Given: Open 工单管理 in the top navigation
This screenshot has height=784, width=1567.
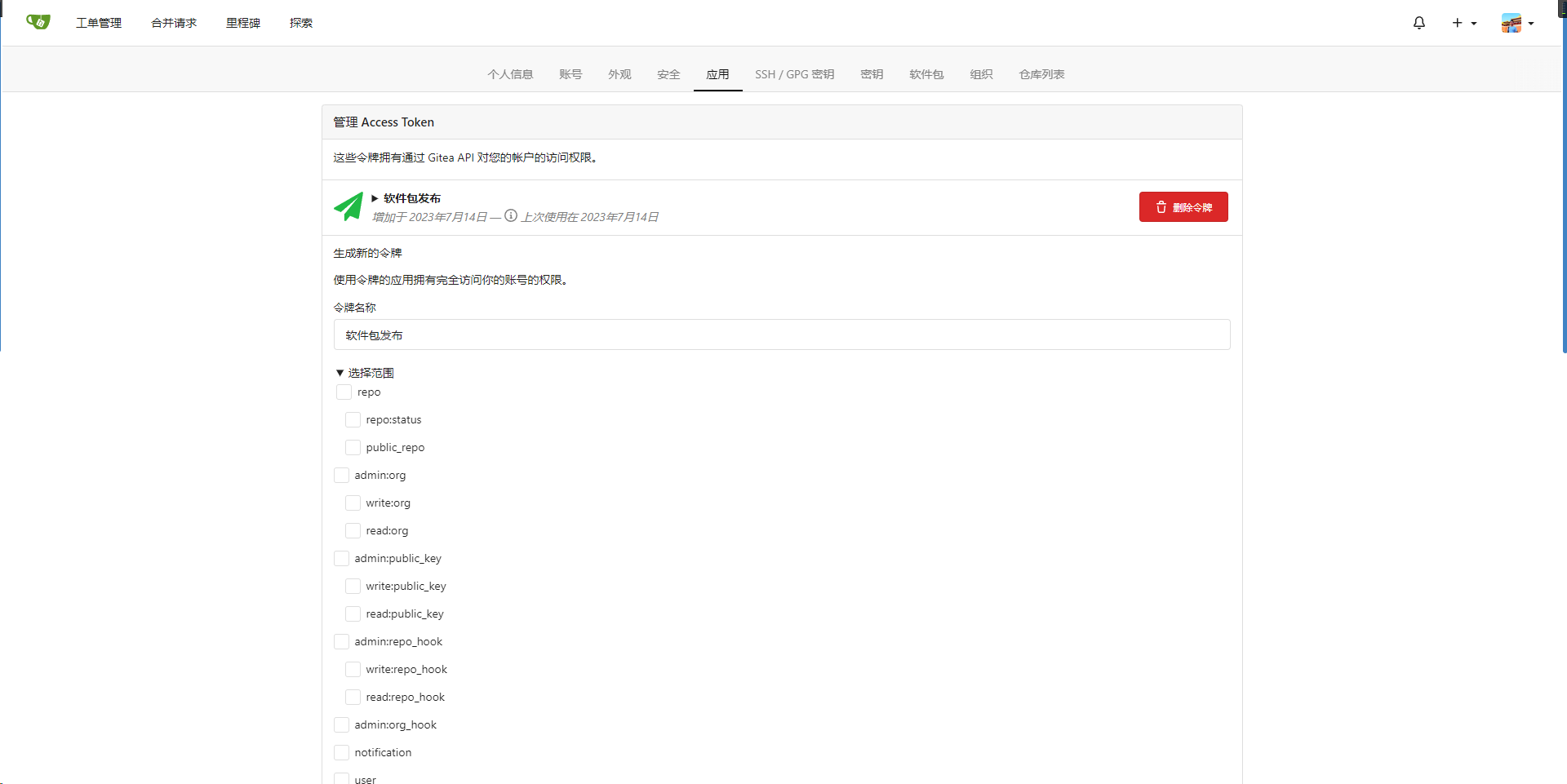Looking at the screenshot, I should (99, 23).
